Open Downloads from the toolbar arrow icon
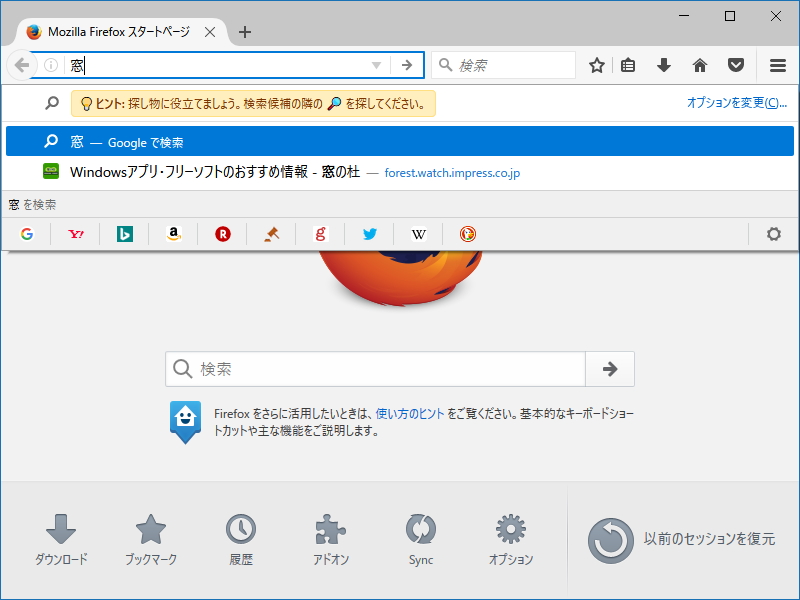Image resolution: width=800 pixels, height=600 pixels. point(663,64)
